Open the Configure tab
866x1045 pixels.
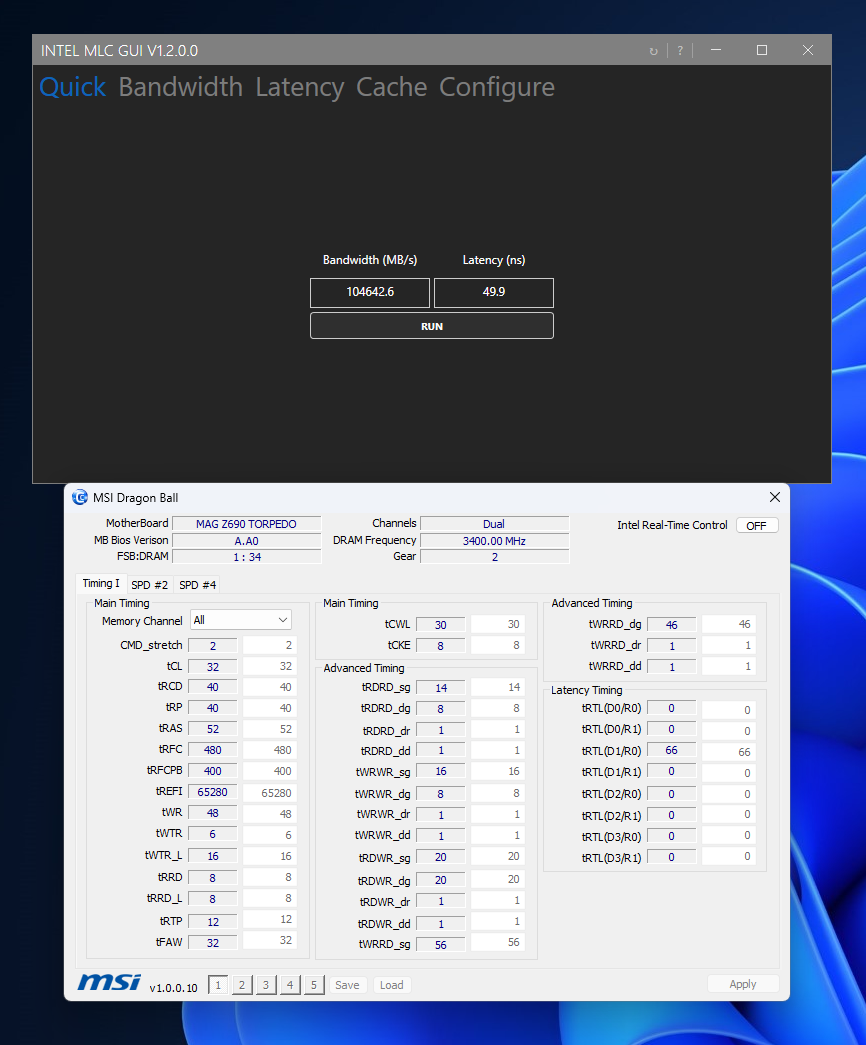497,87
